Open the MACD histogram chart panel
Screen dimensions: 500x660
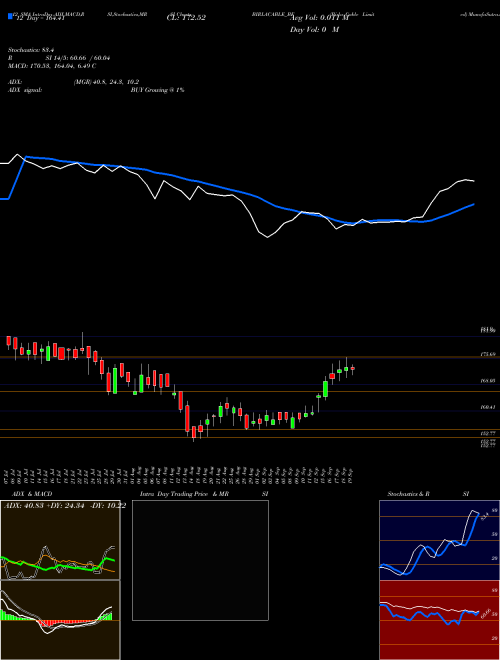[60, 620]
